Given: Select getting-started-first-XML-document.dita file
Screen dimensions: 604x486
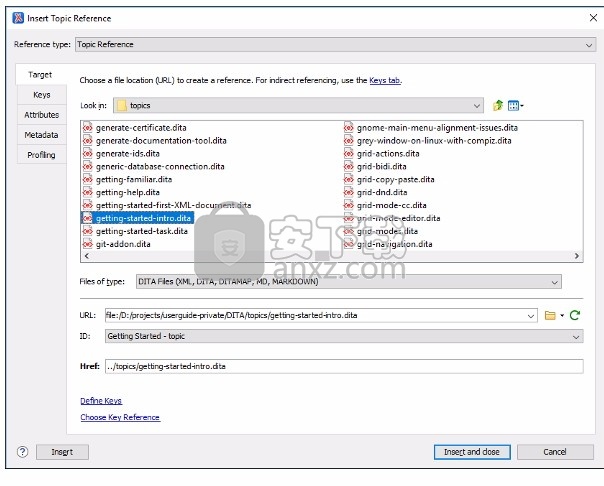Looking at the screenshot, I should point(173,205).
